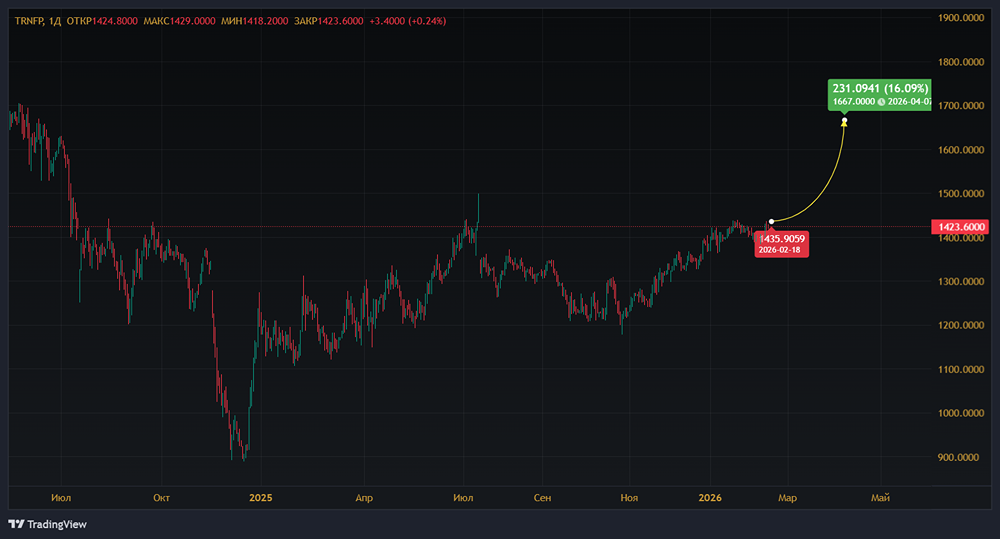Click the 1600.0000 price axis label
The width and height of the screenshot is (1000, 539).
click(x=961, y=150)
